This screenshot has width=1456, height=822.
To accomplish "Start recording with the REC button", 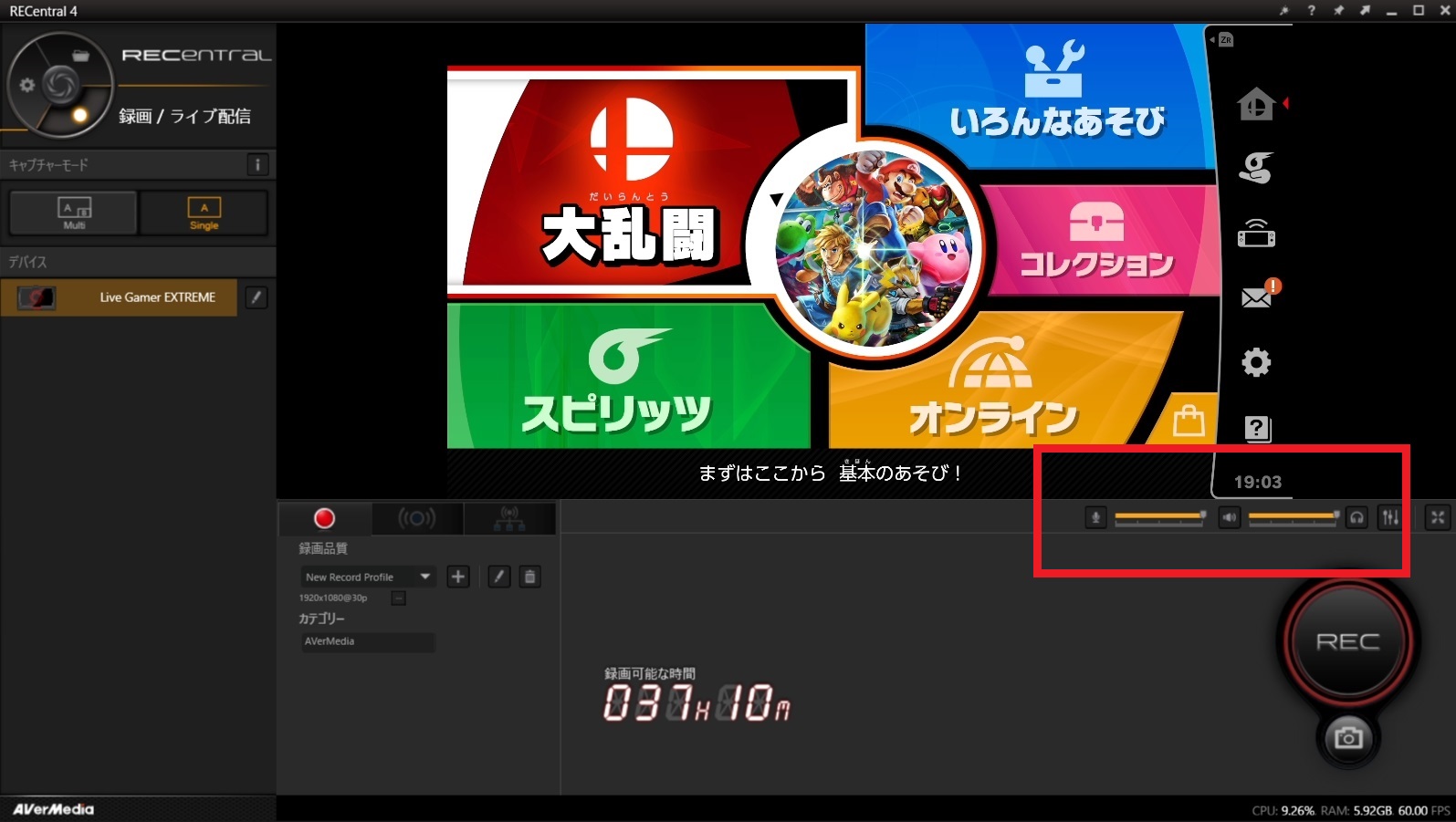I will coord(1347,641).
